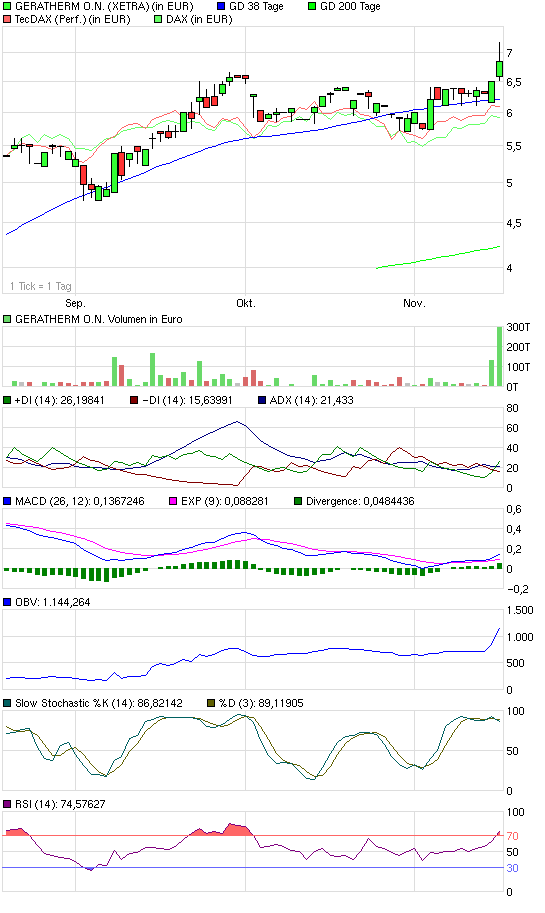The height and width of the screenshot is (913, 545).
Task: Click the Divergence: 0,0484436 value
Action: click(360, 501)
